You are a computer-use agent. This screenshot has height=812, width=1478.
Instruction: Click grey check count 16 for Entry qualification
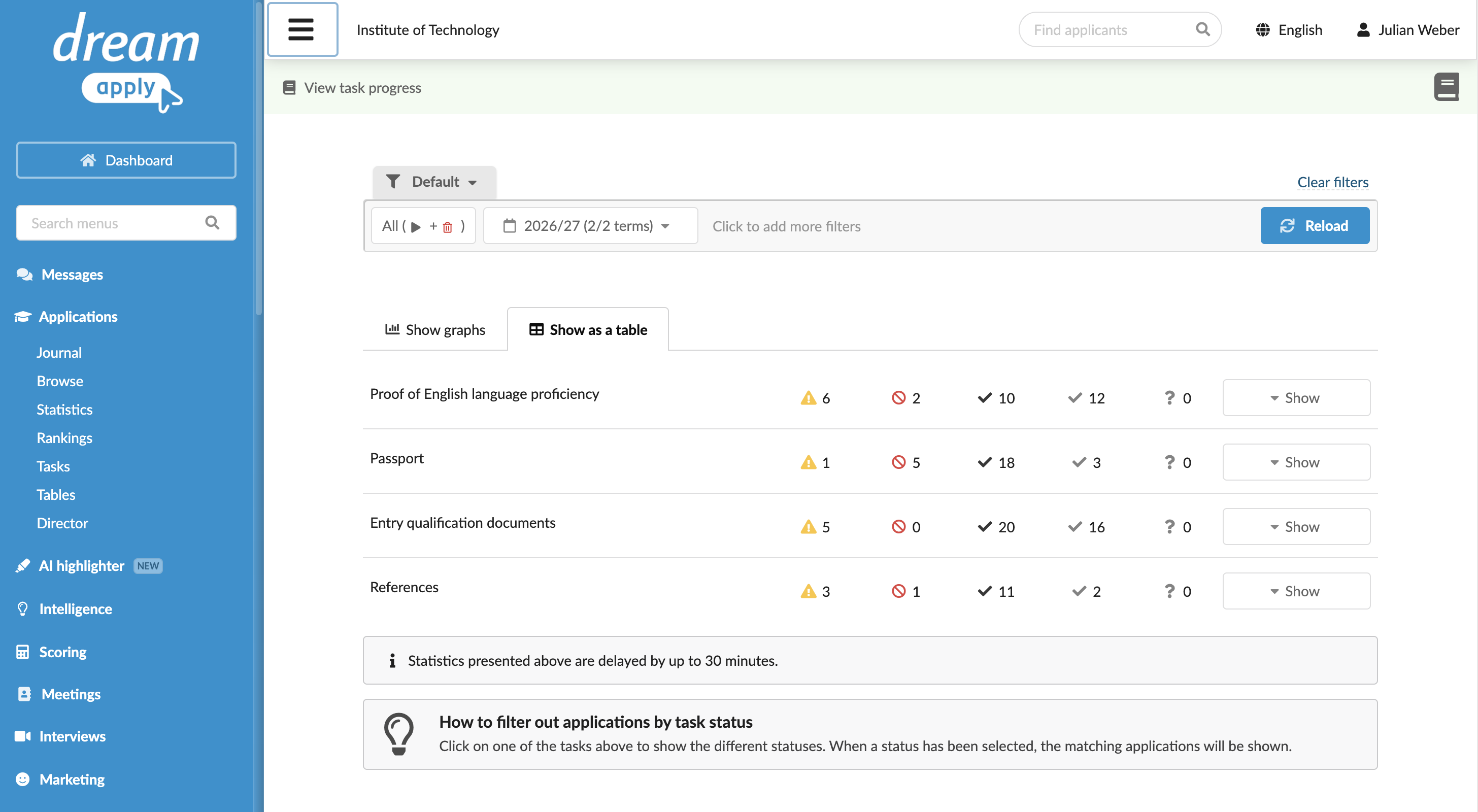tap(1086, 527)
